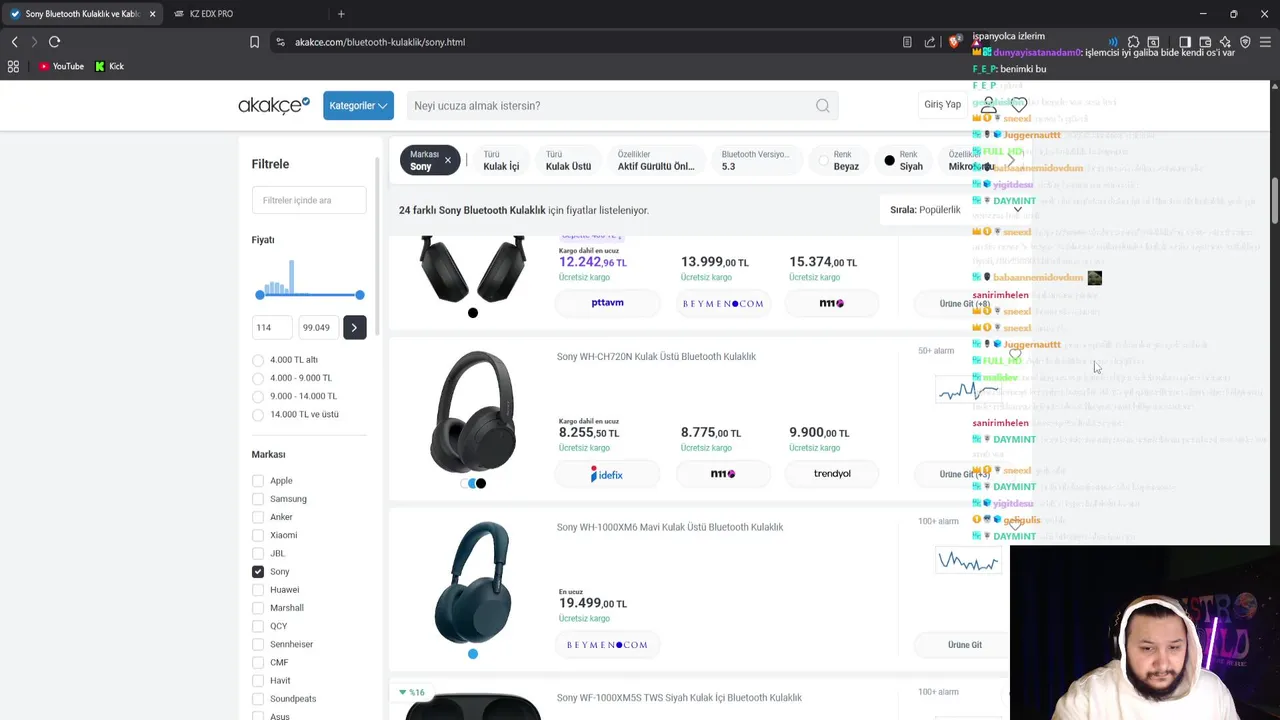The height and width of the screenshot is (720, 1280).
Task: Click Ürüne Git for Sony WH-1000XM6
Action: [x=965, y=645]
